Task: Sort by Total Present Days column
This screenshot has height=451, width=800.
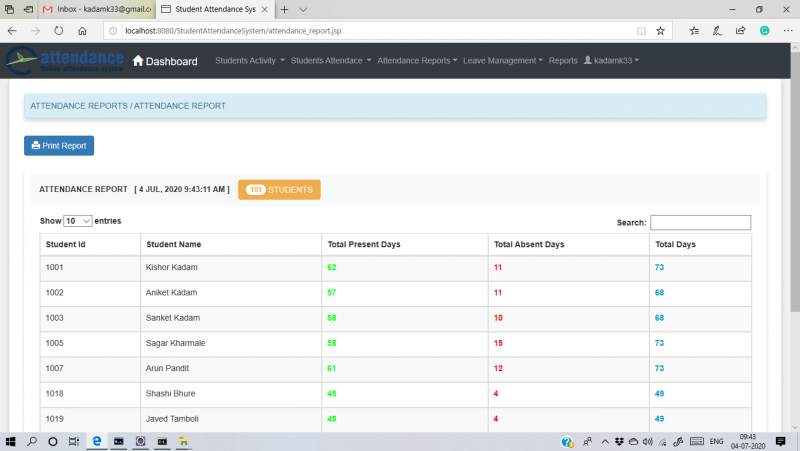Action: pyautogui.click(x=405, y=244)
